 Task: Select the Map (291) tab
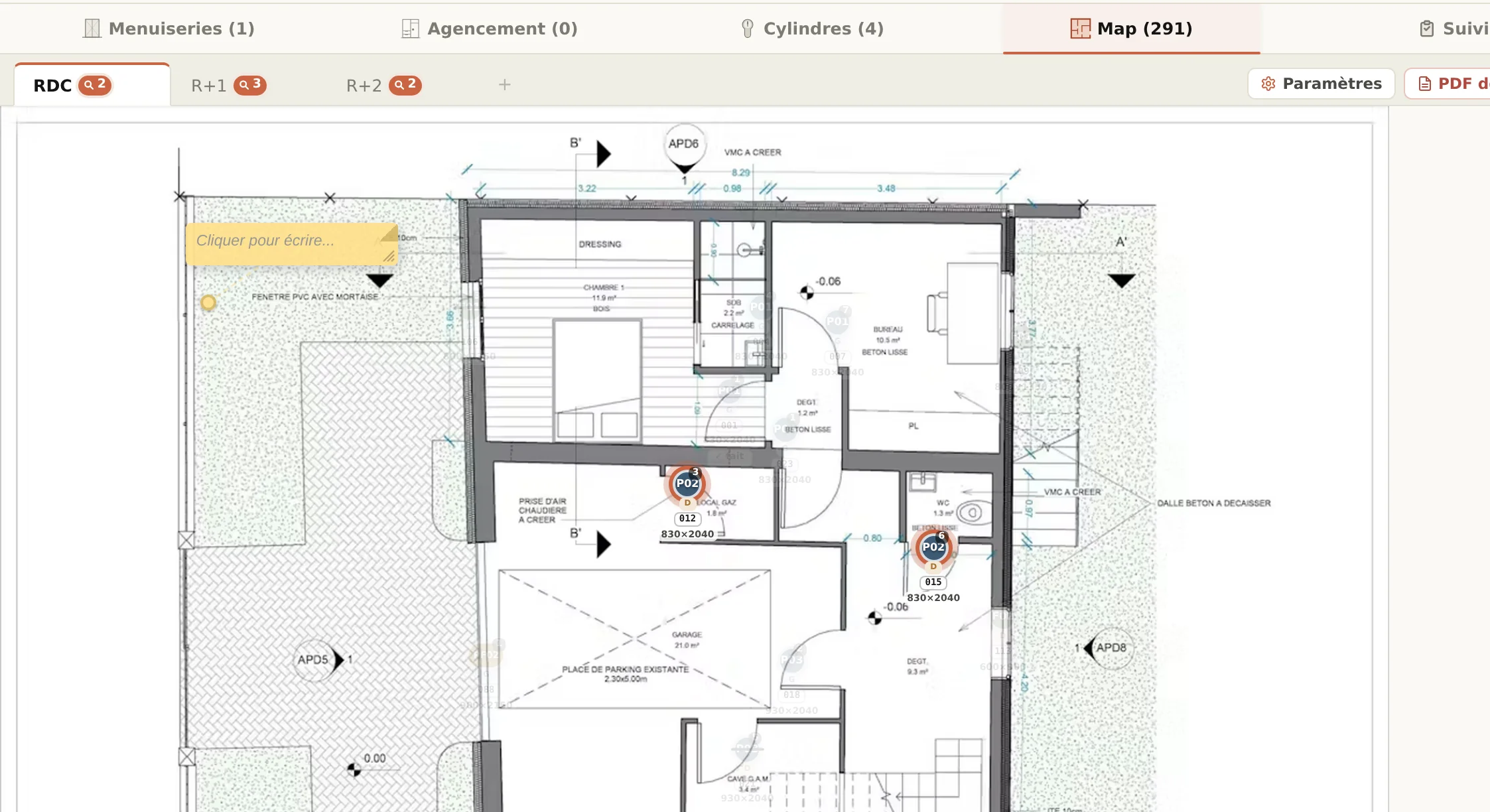pyautogui.click(x=1131, y=29)
